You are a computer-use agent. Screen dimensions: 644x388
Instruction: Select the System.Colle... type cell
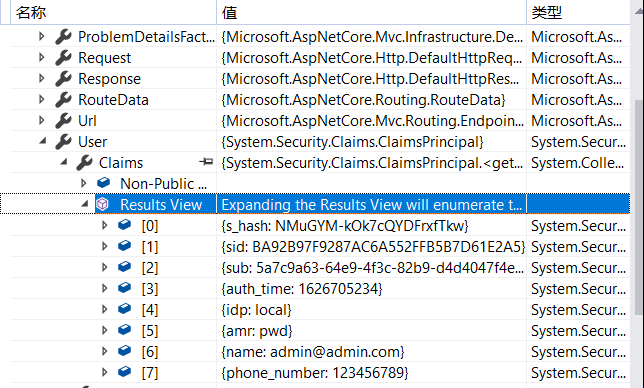point(577,163)
